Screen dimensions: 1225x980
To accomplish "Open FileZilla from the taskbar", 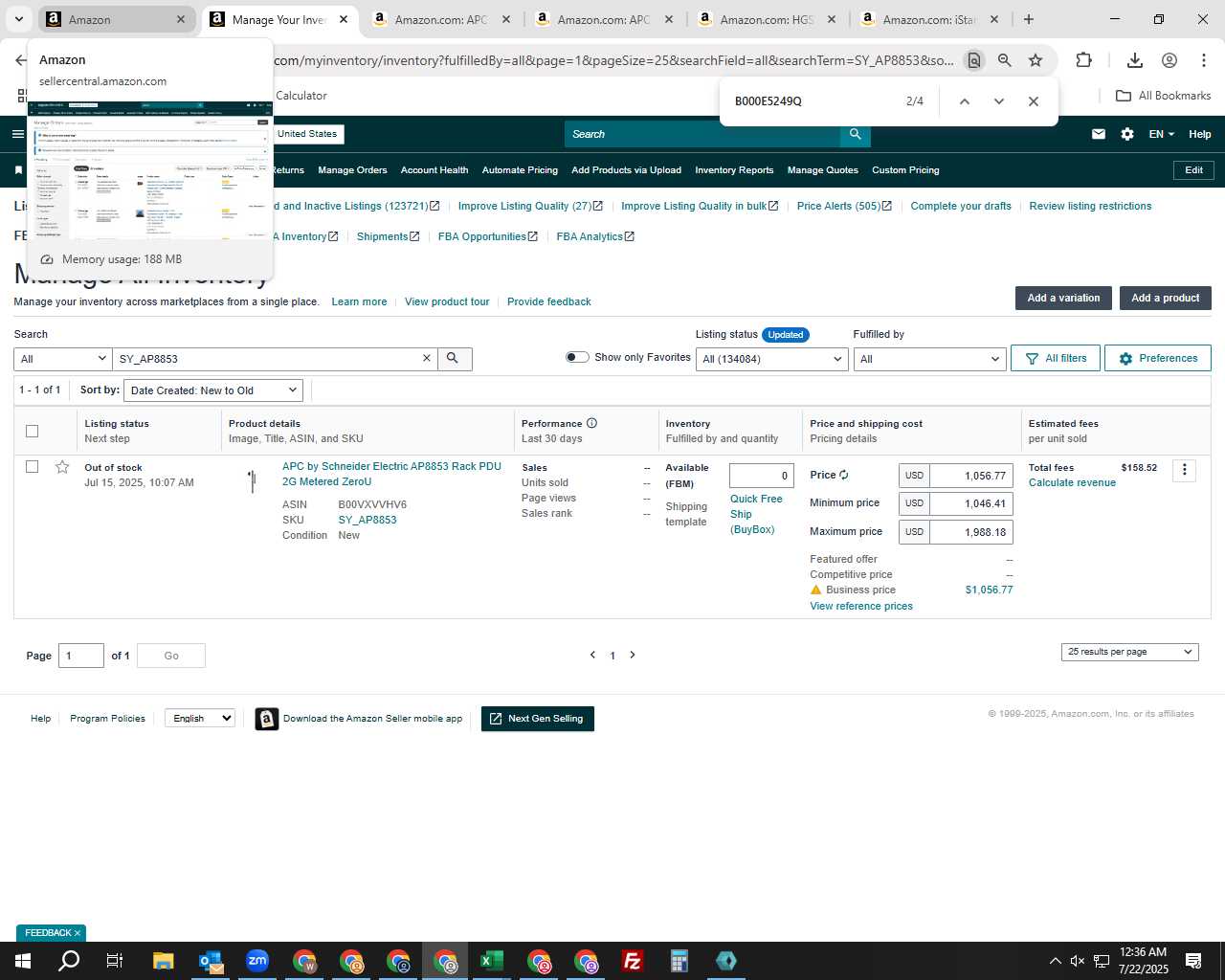I will (x=633, y=961).
